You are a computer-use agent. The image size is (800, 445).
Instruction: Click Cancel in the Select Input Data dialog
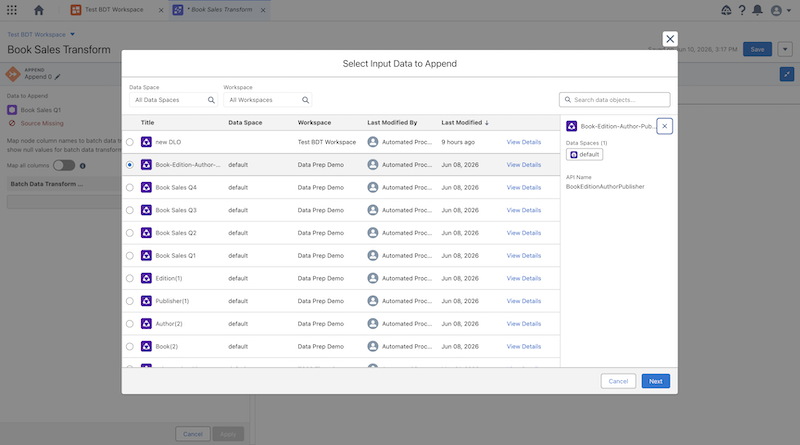618,381
